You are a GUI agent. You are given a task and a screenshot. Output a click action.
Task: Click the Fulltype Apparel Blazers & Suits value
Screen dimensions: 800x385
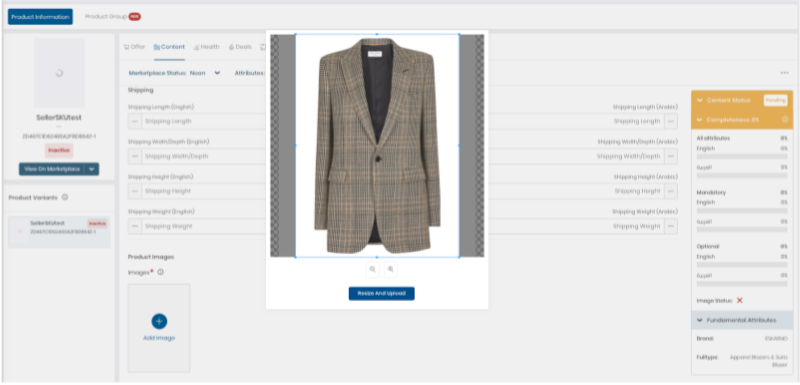click(759, 361)
